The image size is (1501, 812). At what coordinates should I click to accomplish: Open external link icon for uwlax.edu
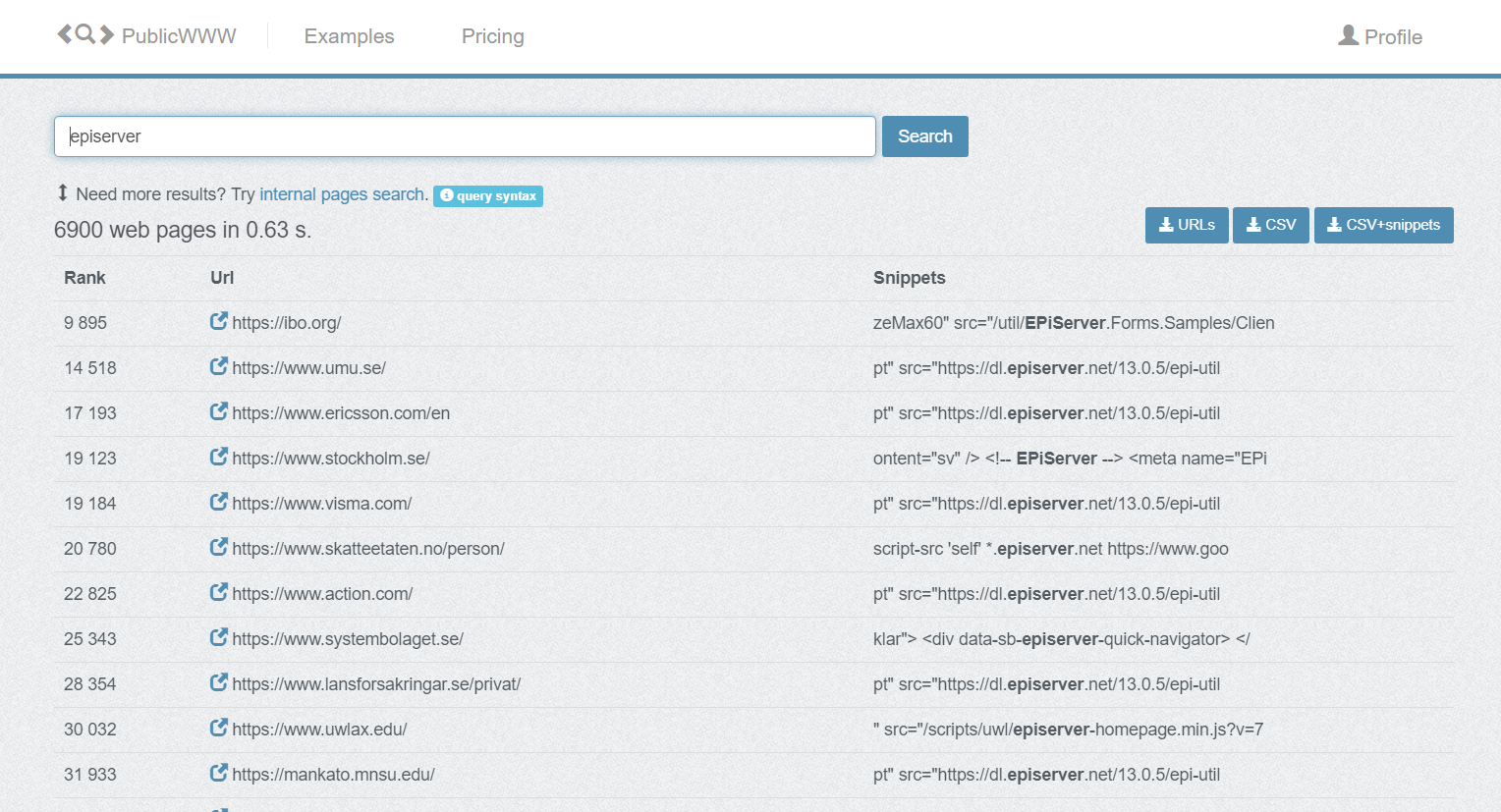(x=219, y=728)
